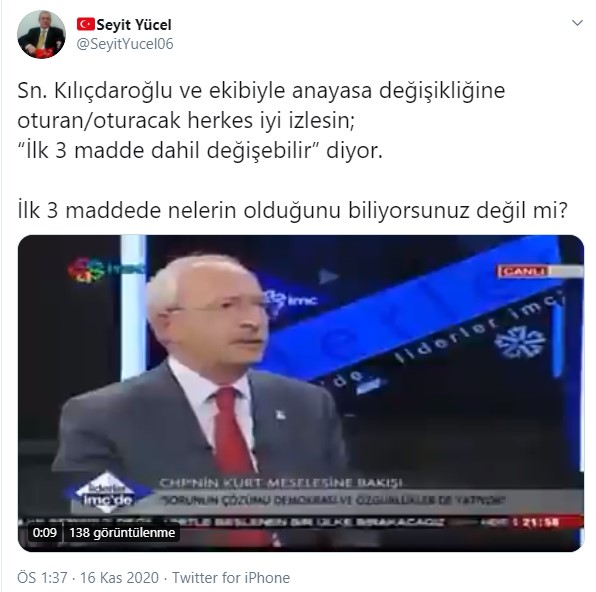Screen dimensions: 596x592
Task: Open Seyit Yücel's profile avatar
Action: [41, 35]
